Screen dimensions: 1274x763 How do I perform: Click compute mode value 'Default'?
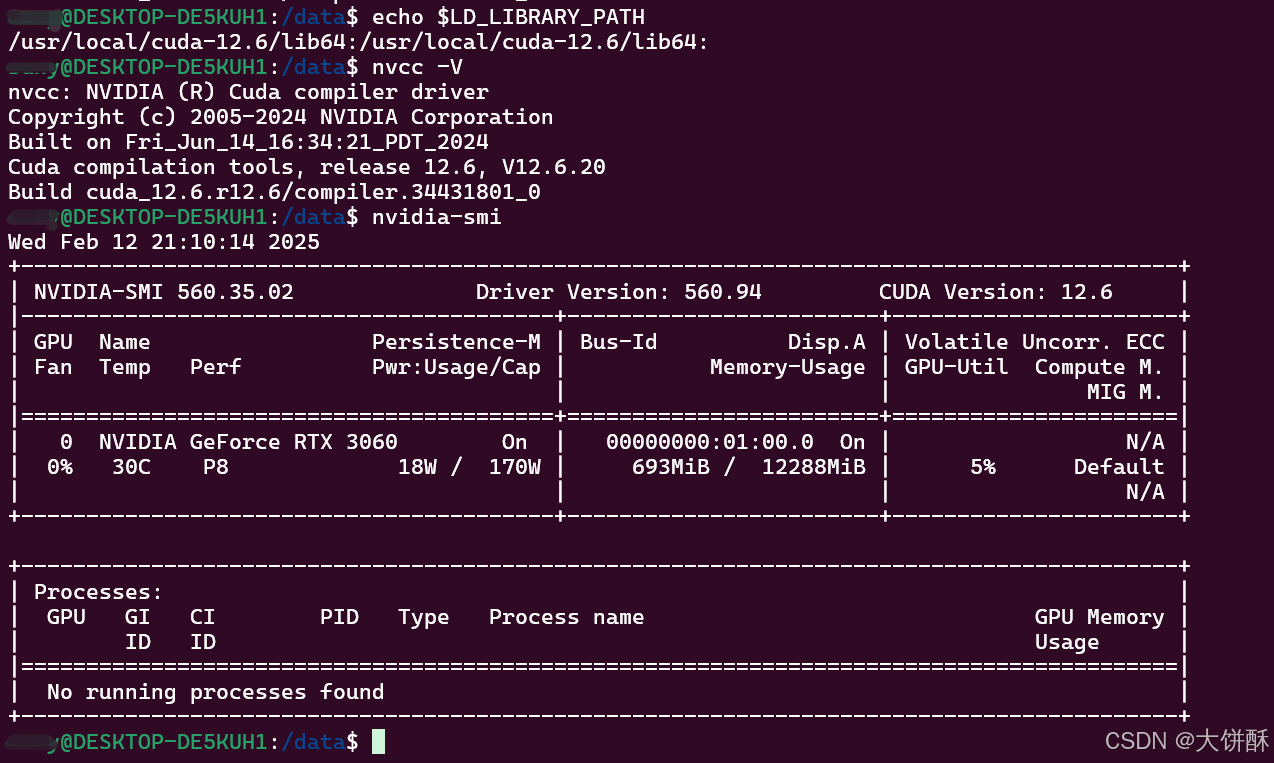pyautogui.click(x=1119, y=467)
